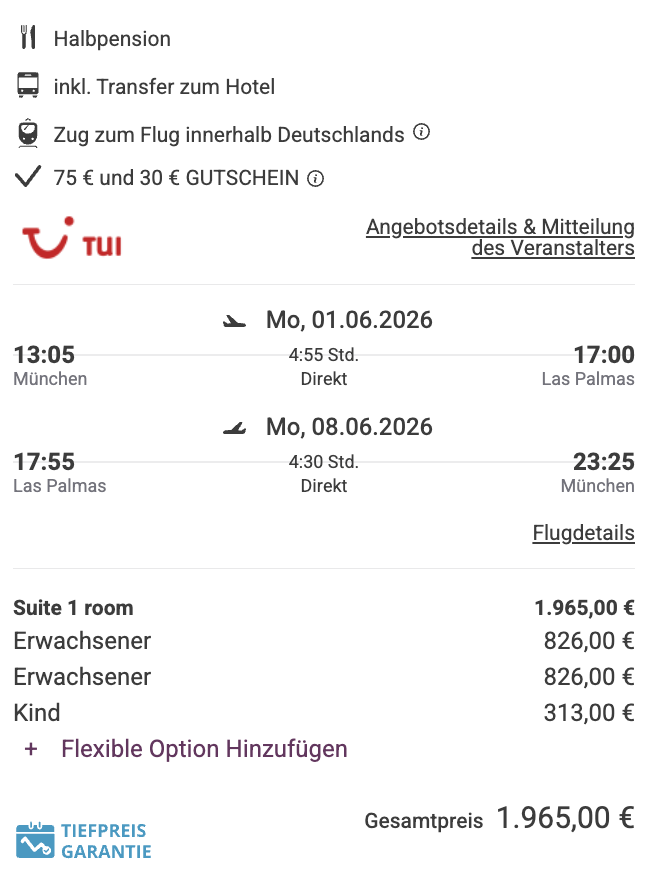Click the checkmark next to GUTSCHEIN offer
The height and width of the screenshot is (872, 652).
[x=29, y=178]
